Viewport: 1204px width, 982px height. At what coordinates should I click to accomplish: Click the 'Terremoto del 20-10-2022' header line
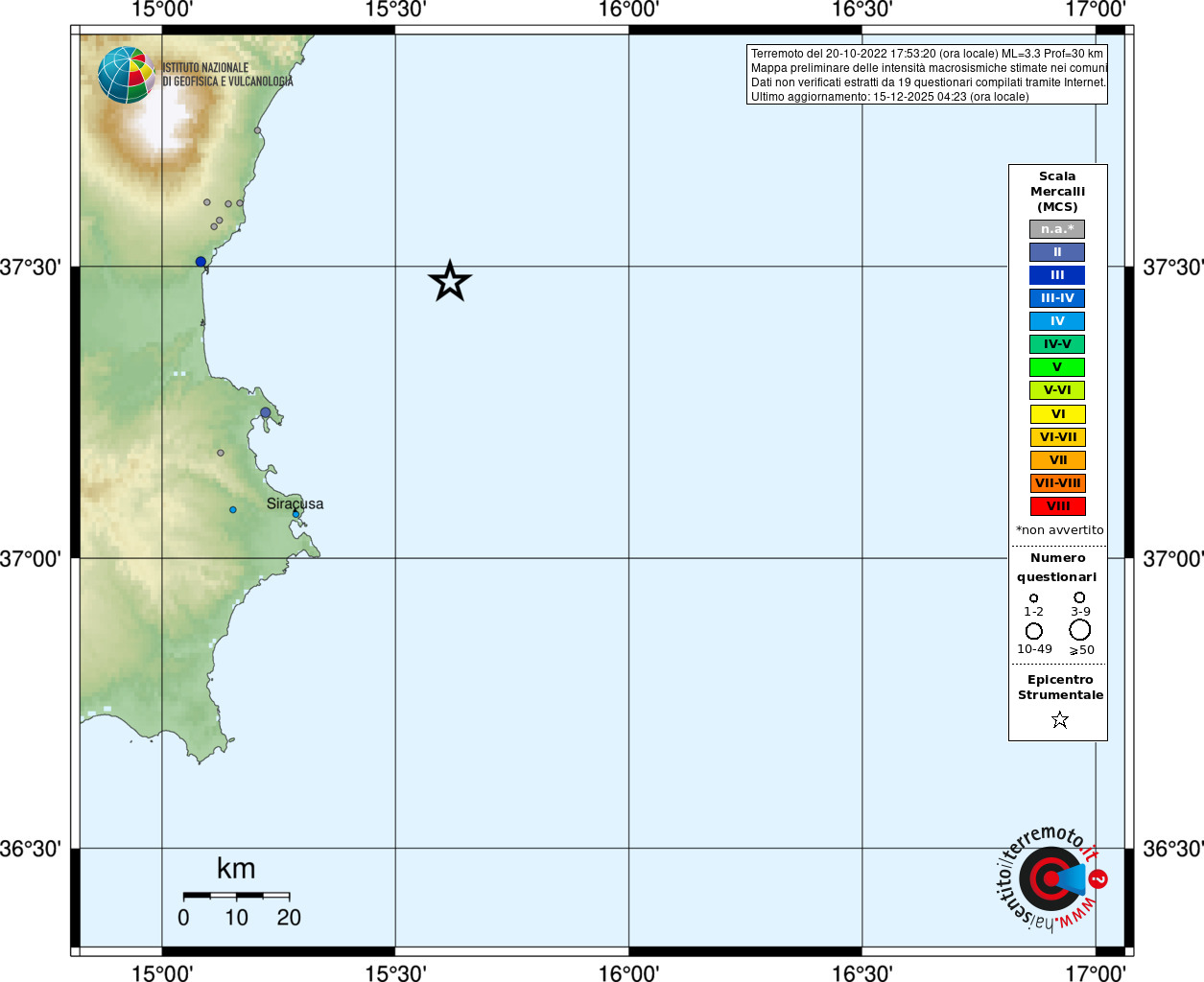(927, 54)
